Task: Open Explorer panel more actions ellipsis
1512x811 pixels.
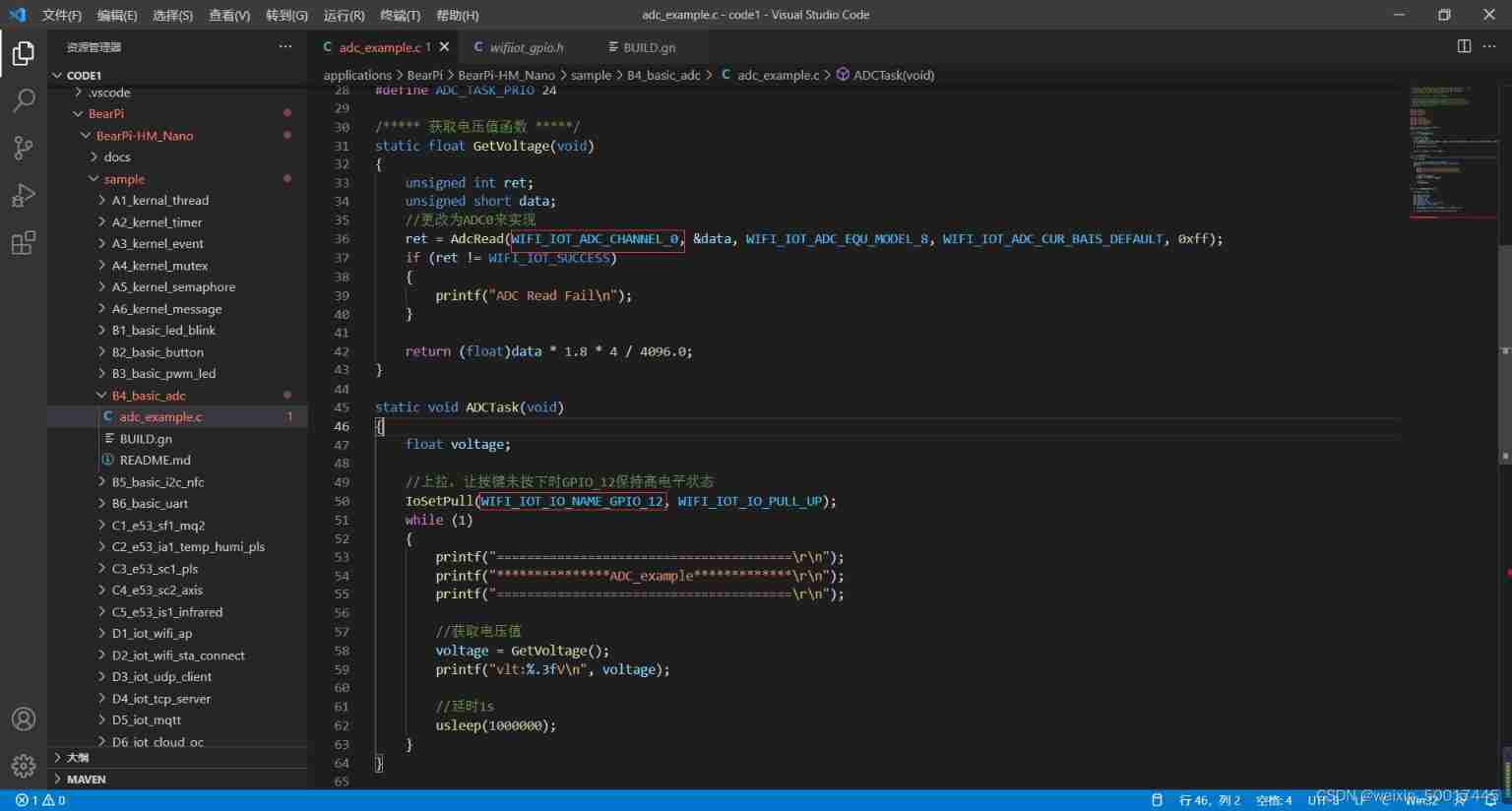Action: (x=285, y=46)
